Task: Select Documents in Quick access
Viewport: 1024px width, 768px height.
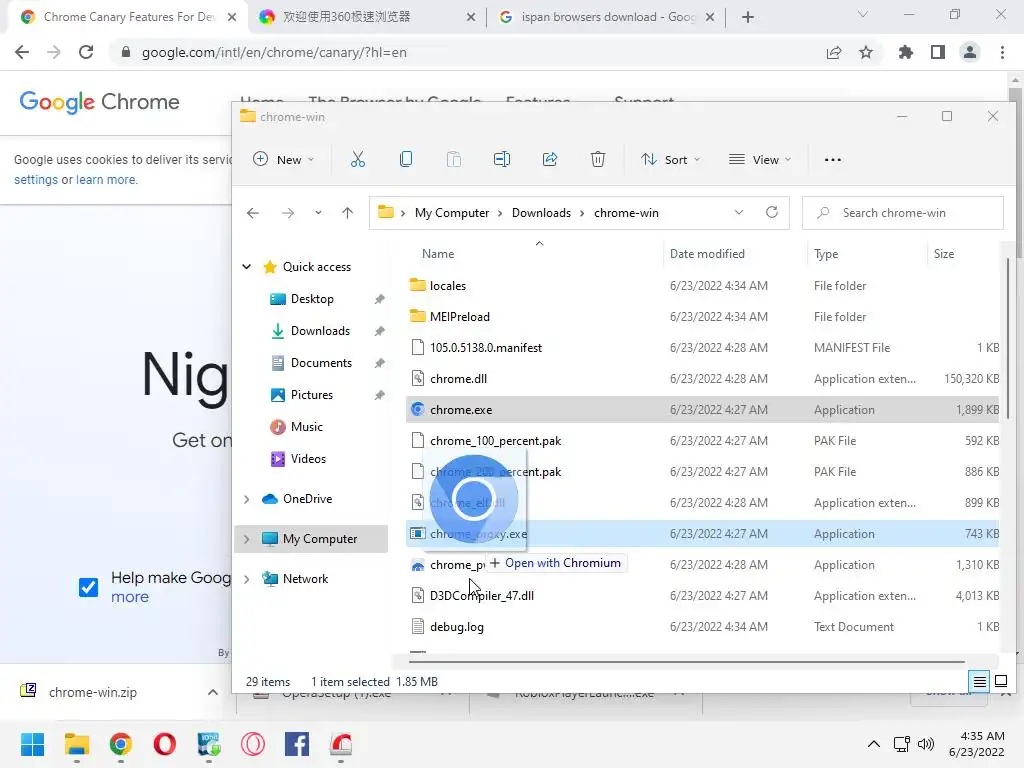Action: tap(321, 362)
